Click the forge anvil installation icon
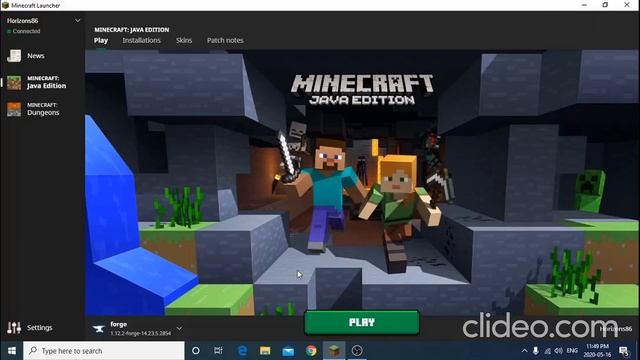640x360 pixels. (x=98, y=328)
